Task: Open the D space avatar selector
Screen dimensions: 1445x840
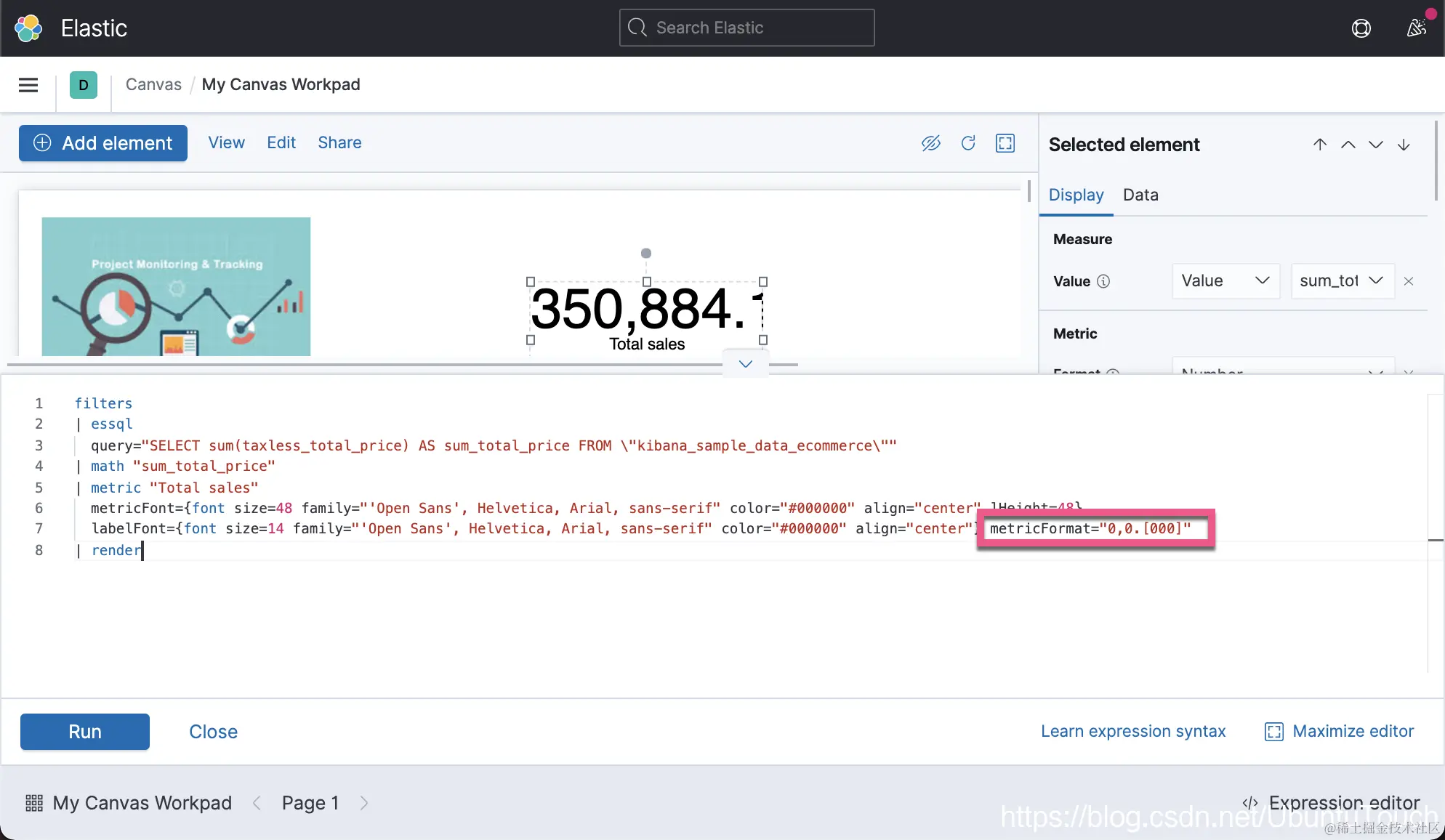Action: pos(84,85)
